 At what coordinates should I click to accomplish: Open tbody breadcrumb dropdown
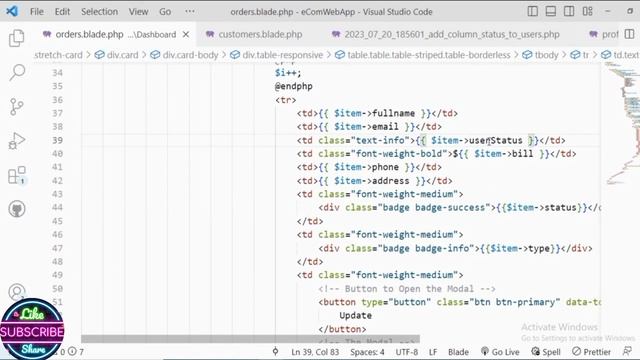(540, 55)
